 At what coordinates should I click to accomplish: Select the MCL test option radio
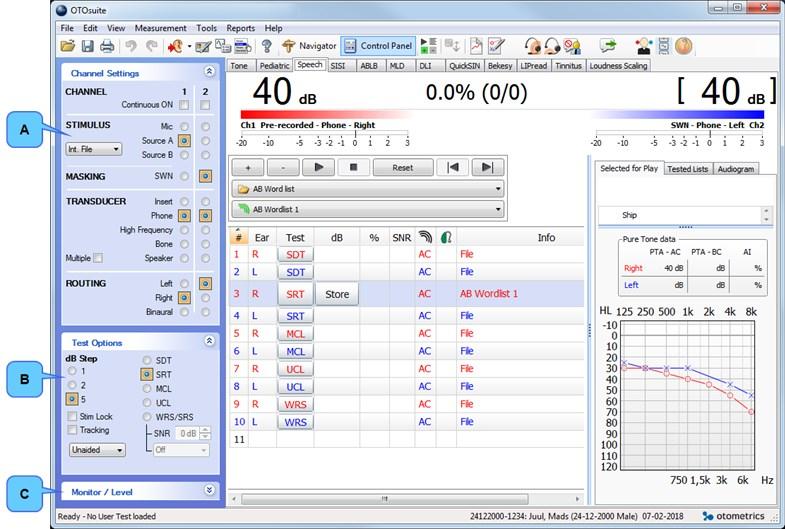[x=147, y=388]
